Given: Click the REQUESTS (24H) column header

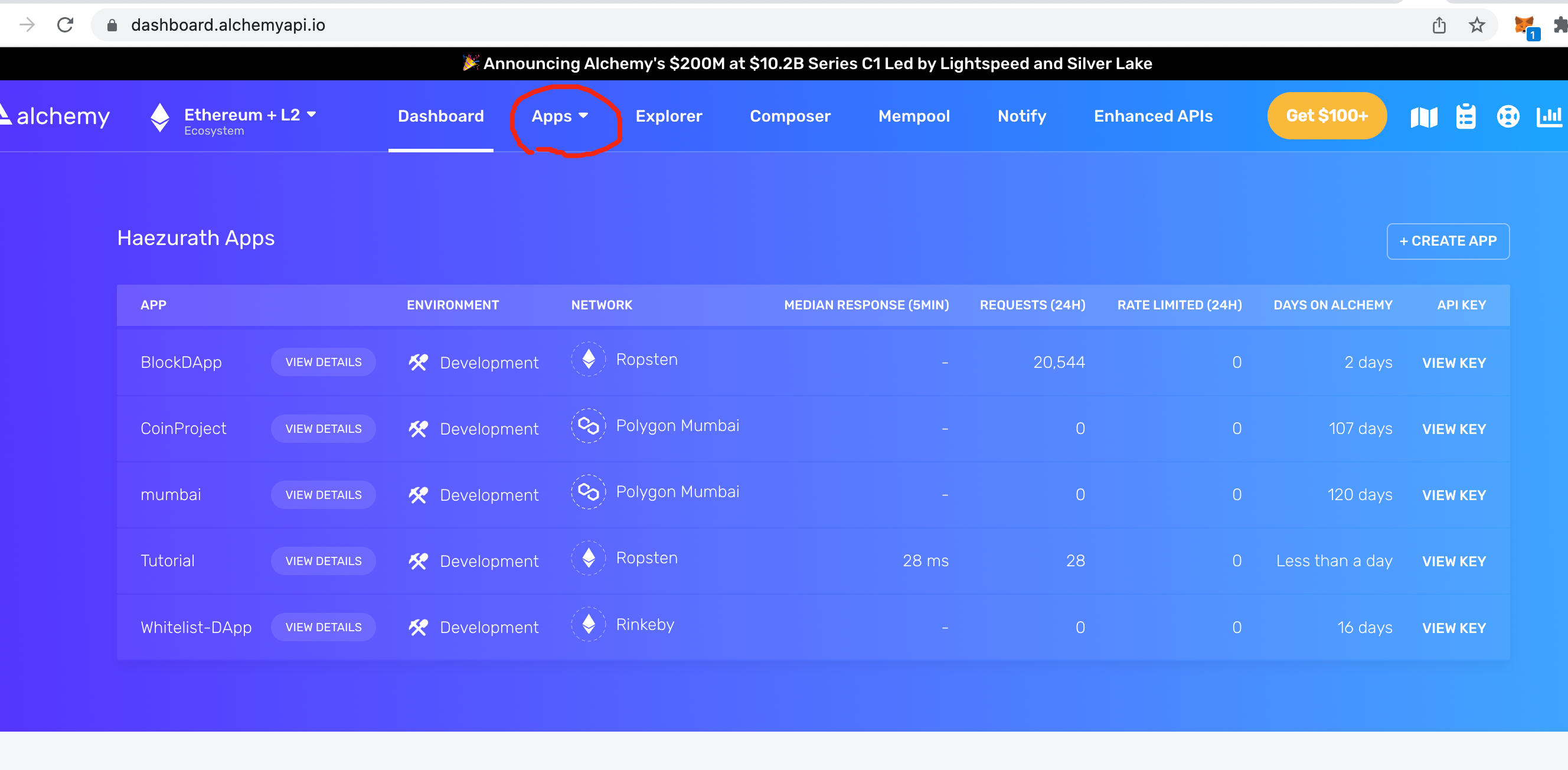Looking at the screenshot, I should [x=1033, y=305].
